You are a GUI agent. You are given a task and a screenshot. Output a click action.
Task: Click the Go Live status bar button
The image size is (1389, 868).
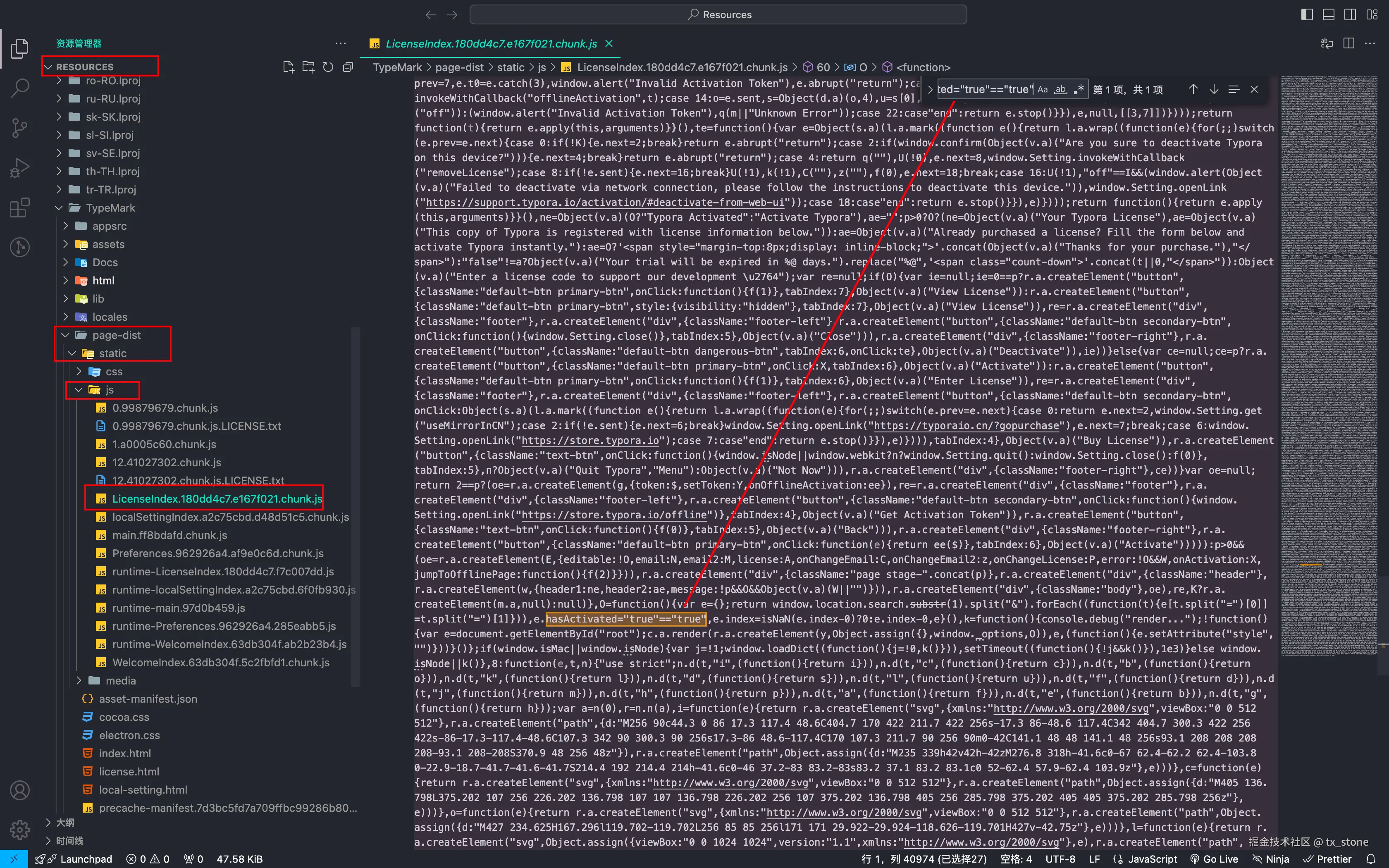point(1215,859)
